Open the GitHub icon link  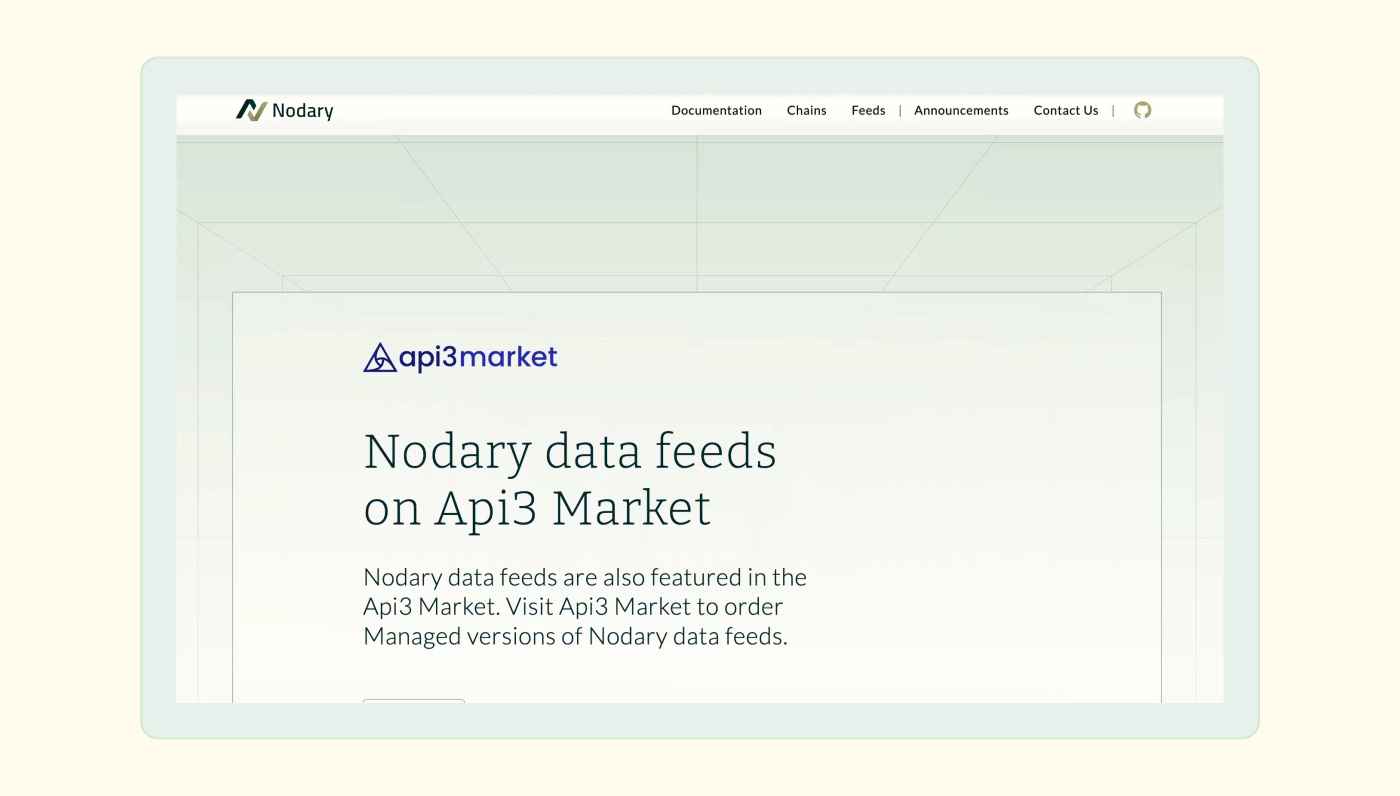point(1143,110)
